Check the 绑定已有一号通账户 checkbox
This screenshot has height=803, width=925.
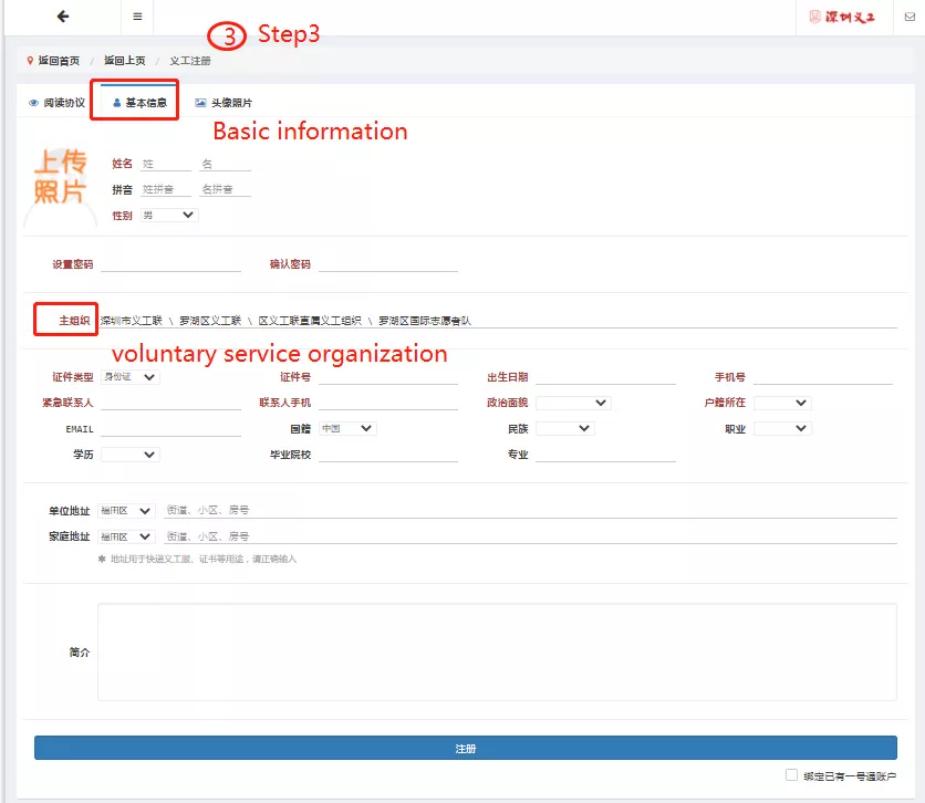[x=792, y=776]
